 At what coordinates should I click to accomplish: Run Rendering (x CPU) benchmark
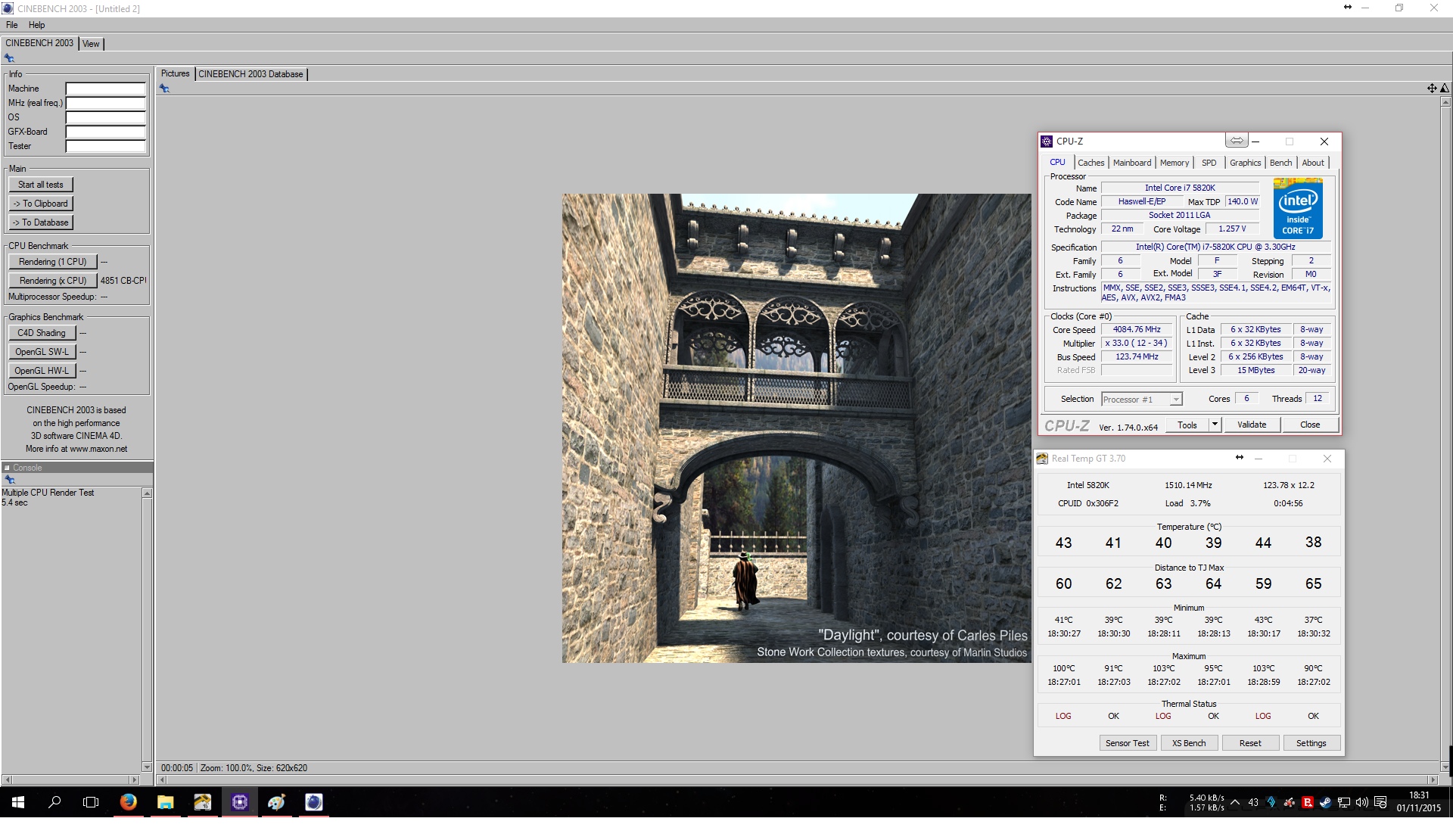click(x=53, y=281)
